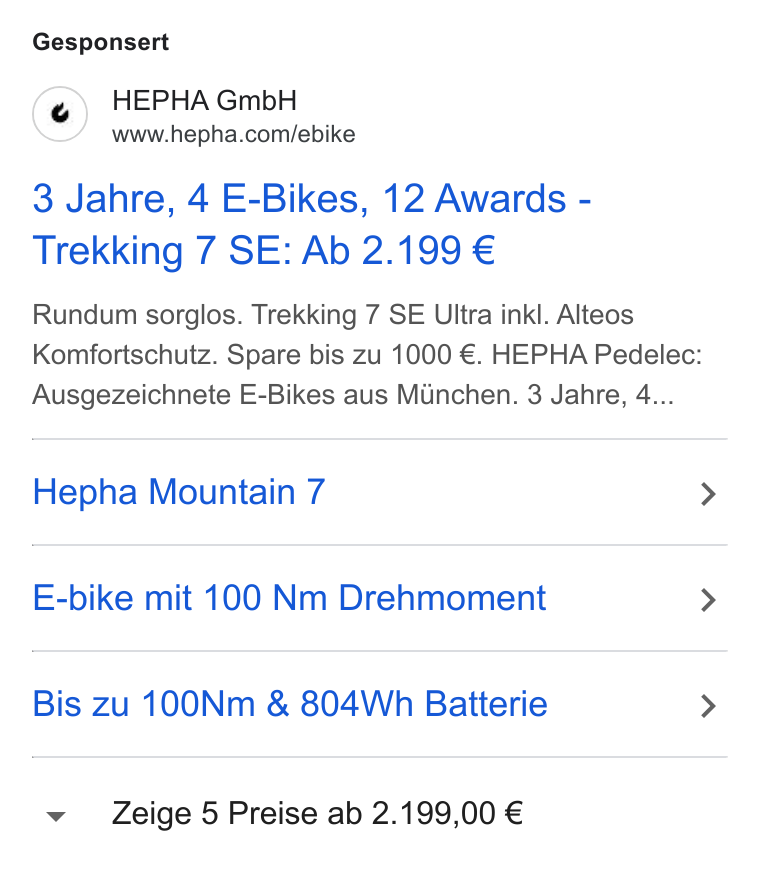
Task: Click the 'Komfortschutz' word in the ad description
Action: point(125,355)
